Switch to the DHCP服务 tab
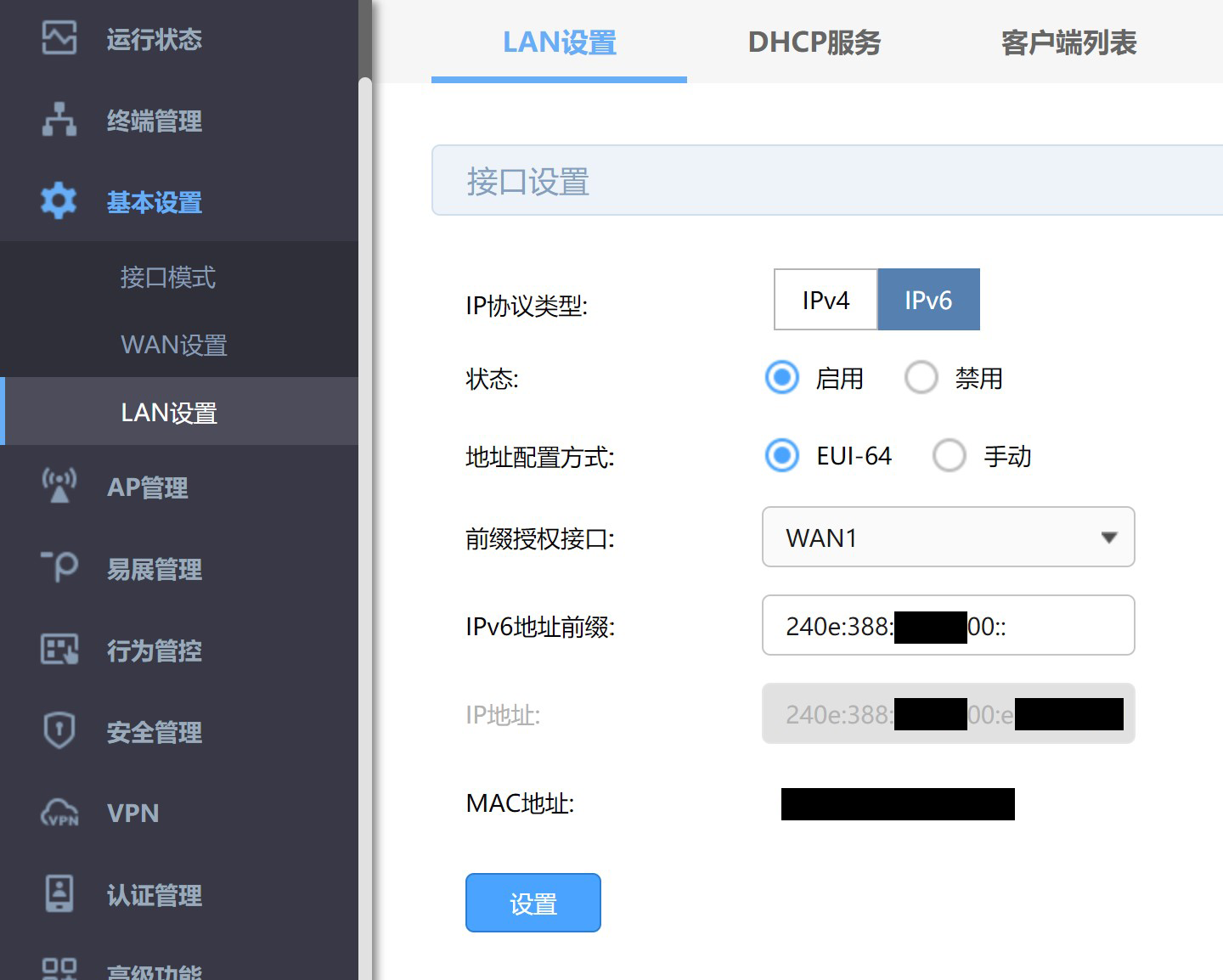The width and height of the screenshot is (1223, 980). pos(814,42)
